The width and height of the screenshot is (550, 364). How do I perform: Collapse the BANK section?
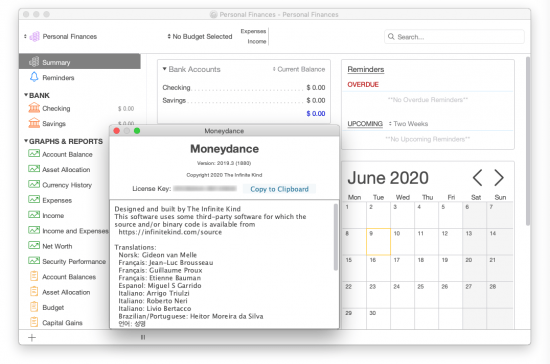26,95
